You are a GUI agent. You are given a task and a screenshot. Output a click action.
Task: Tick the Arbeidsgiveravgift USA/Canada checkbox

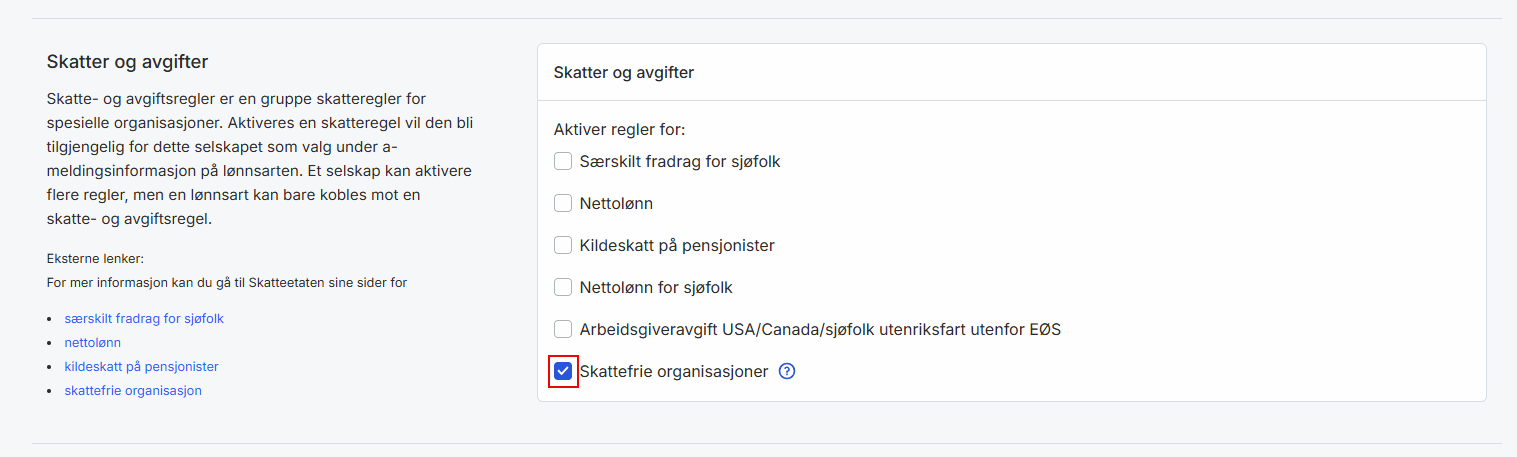563,329
